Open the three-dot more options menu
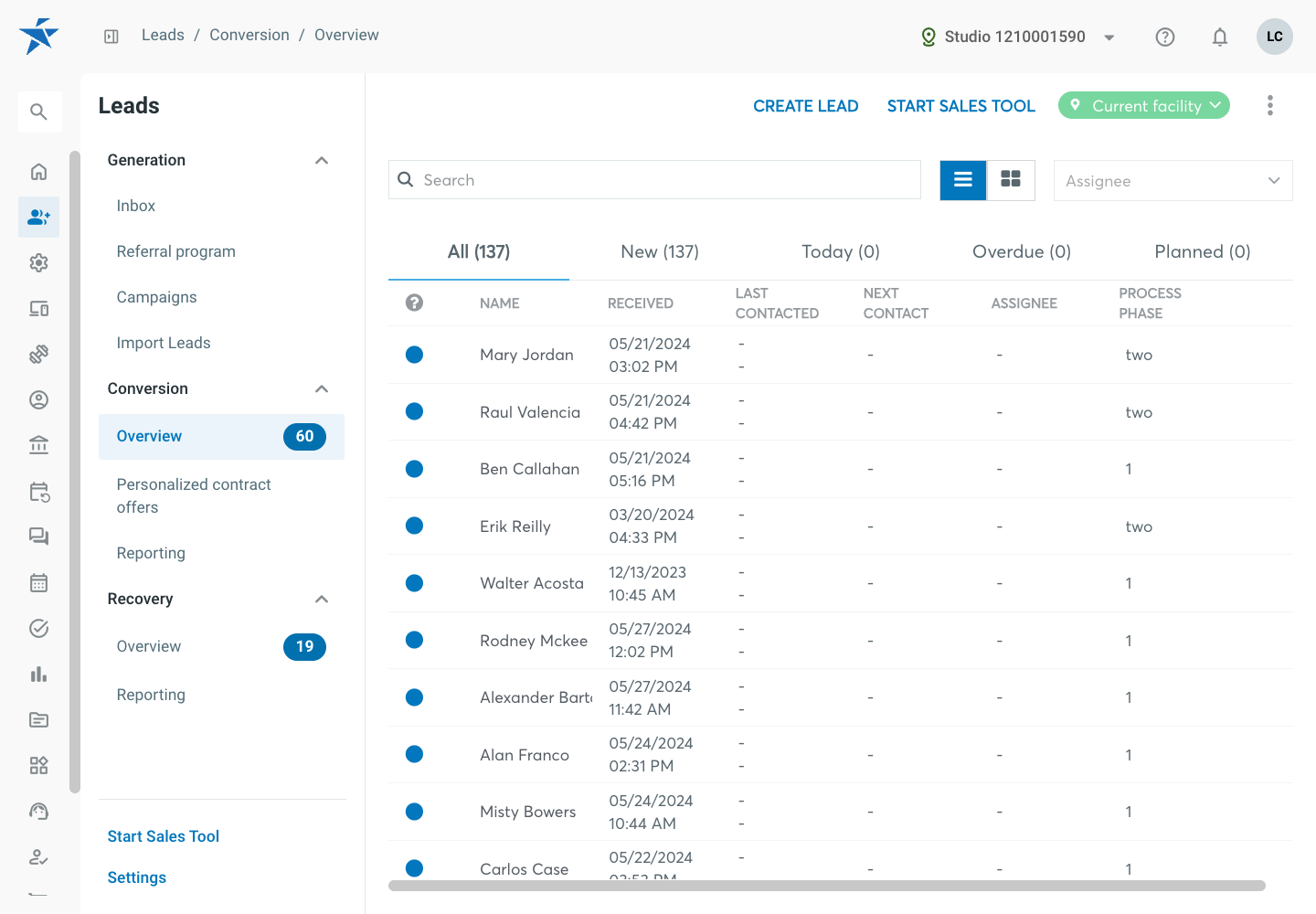The height and width of the screenshot is (914, 1316). [1270, 105]
